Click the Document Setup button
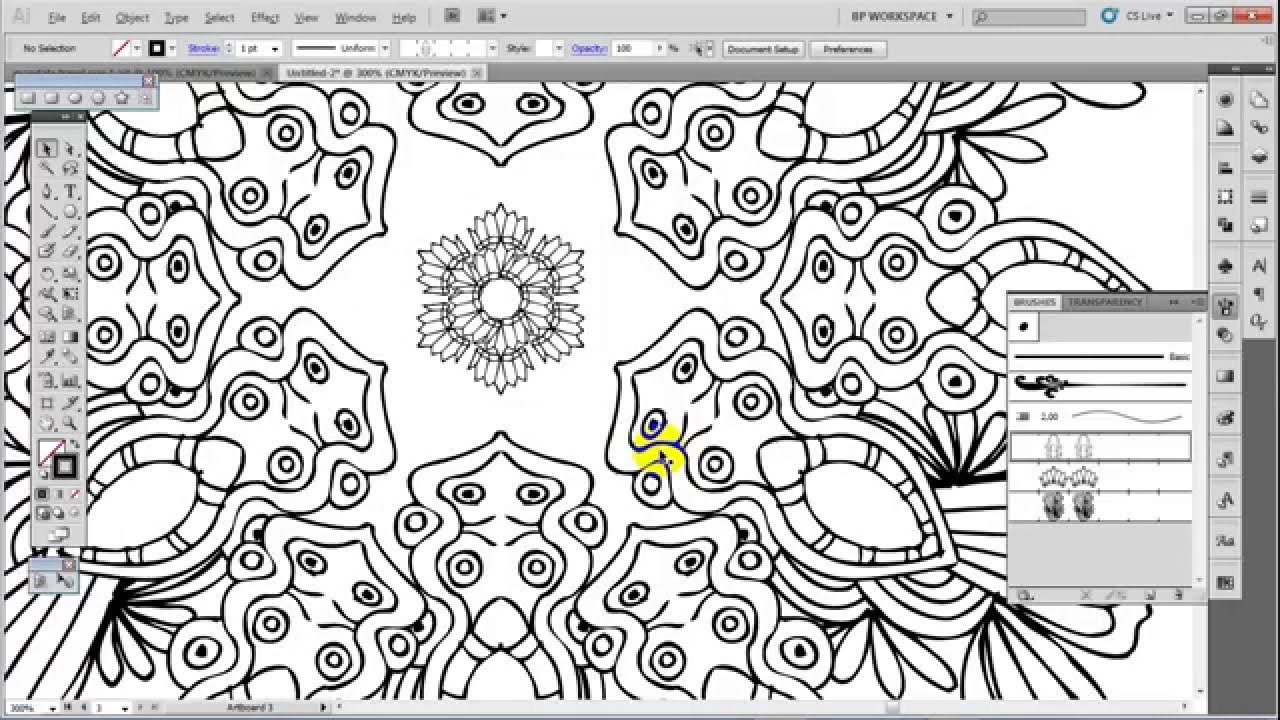The height and width of the screenshot is (720, 1280). click(x=764, y=48)
